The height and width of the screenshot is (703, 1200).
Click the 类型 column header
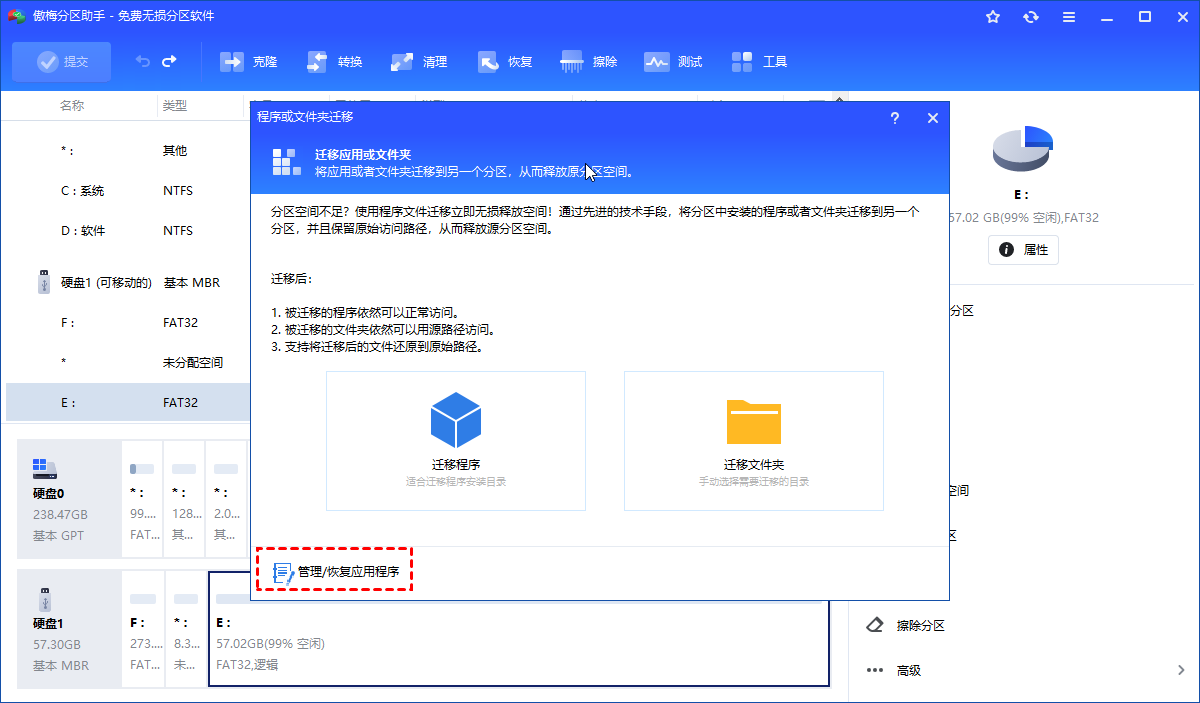pos(175,105)
